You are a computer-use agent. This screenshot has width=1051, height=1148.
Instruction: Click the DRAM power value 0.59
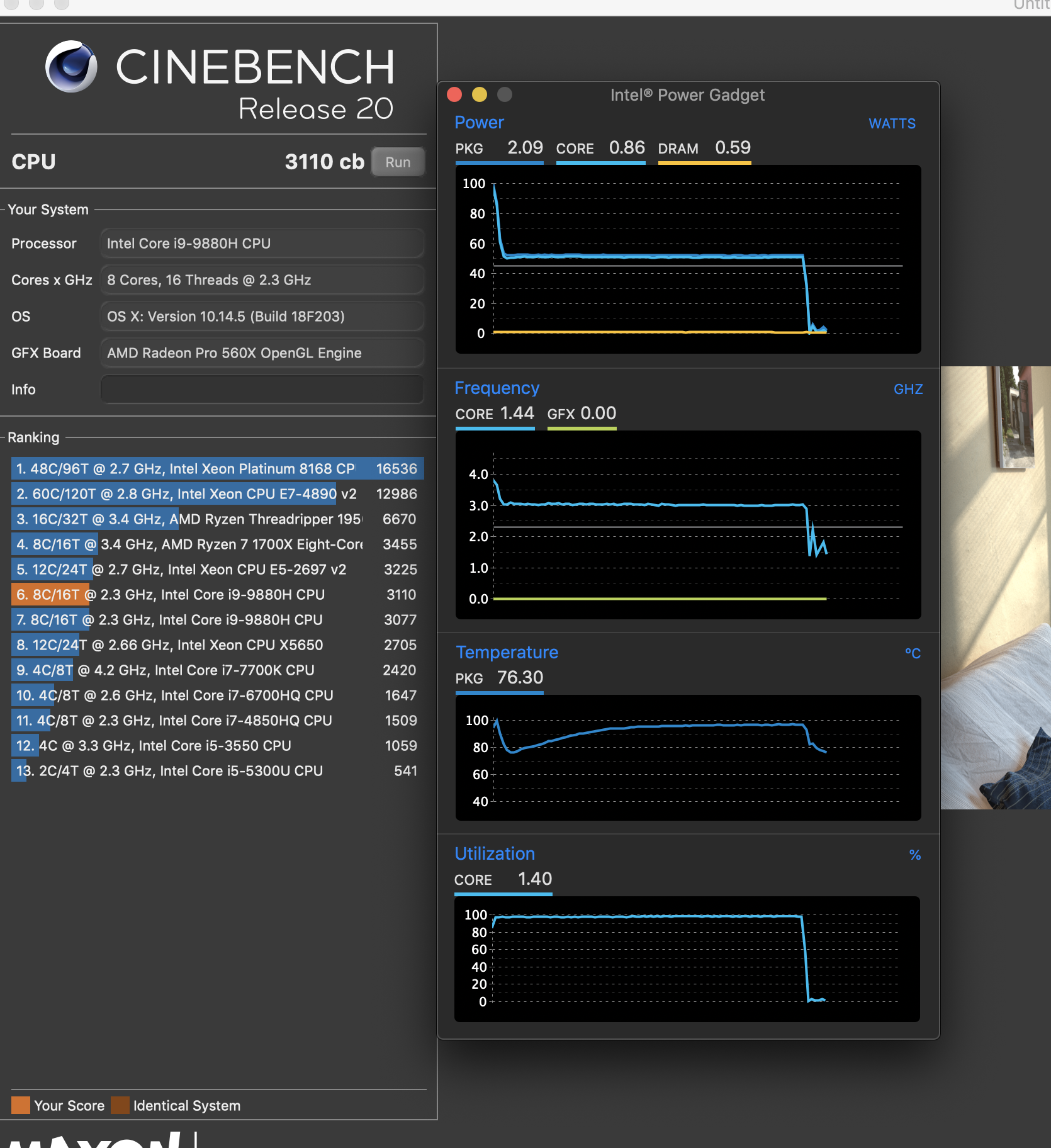point(733,148)
